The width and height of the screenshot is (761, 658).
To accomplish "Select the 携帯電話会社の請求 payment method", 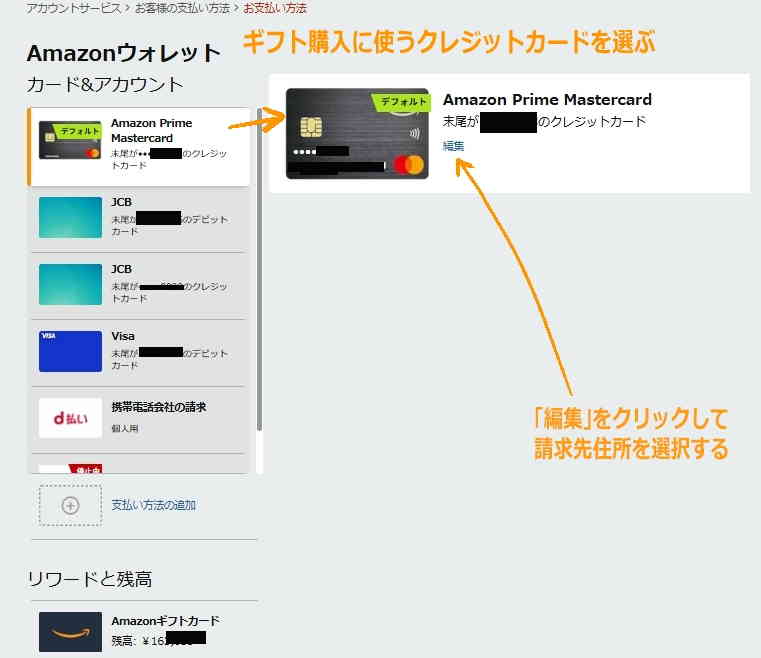I will pyautogui.click(x=139, y=419).
